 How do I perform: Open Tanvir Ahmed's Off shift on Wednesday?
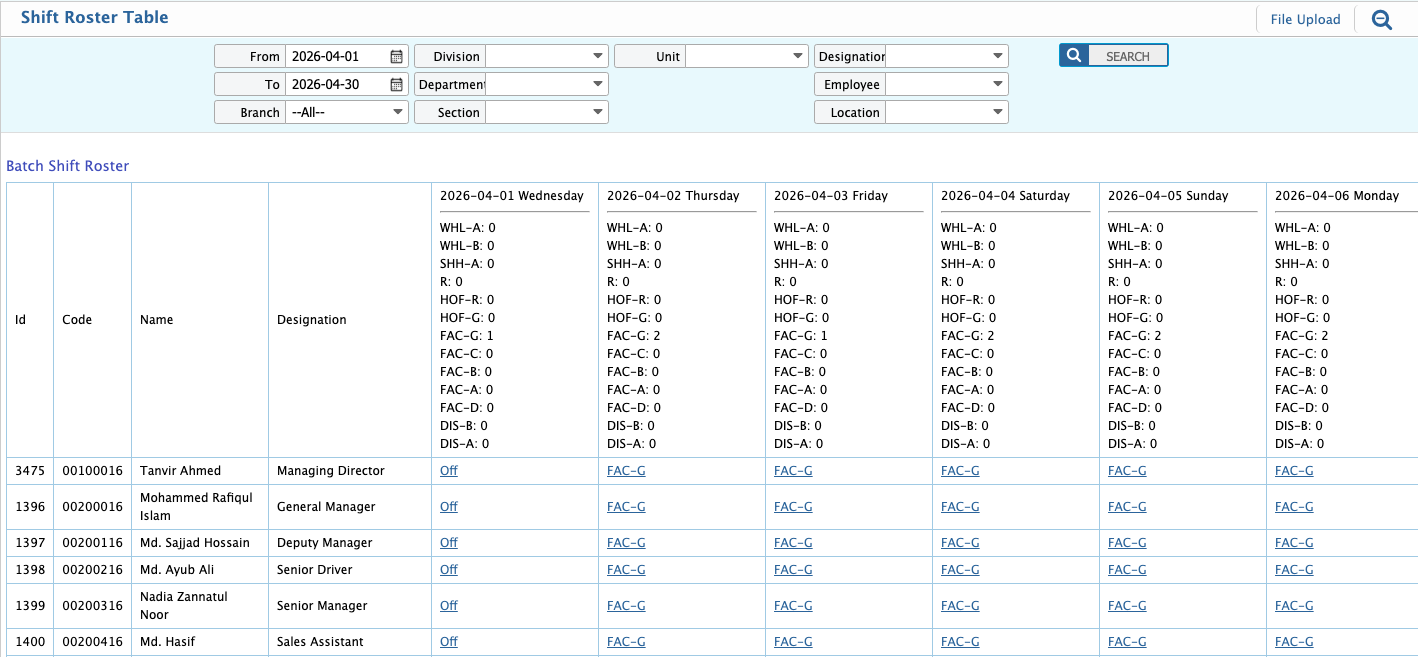(449, 471)
